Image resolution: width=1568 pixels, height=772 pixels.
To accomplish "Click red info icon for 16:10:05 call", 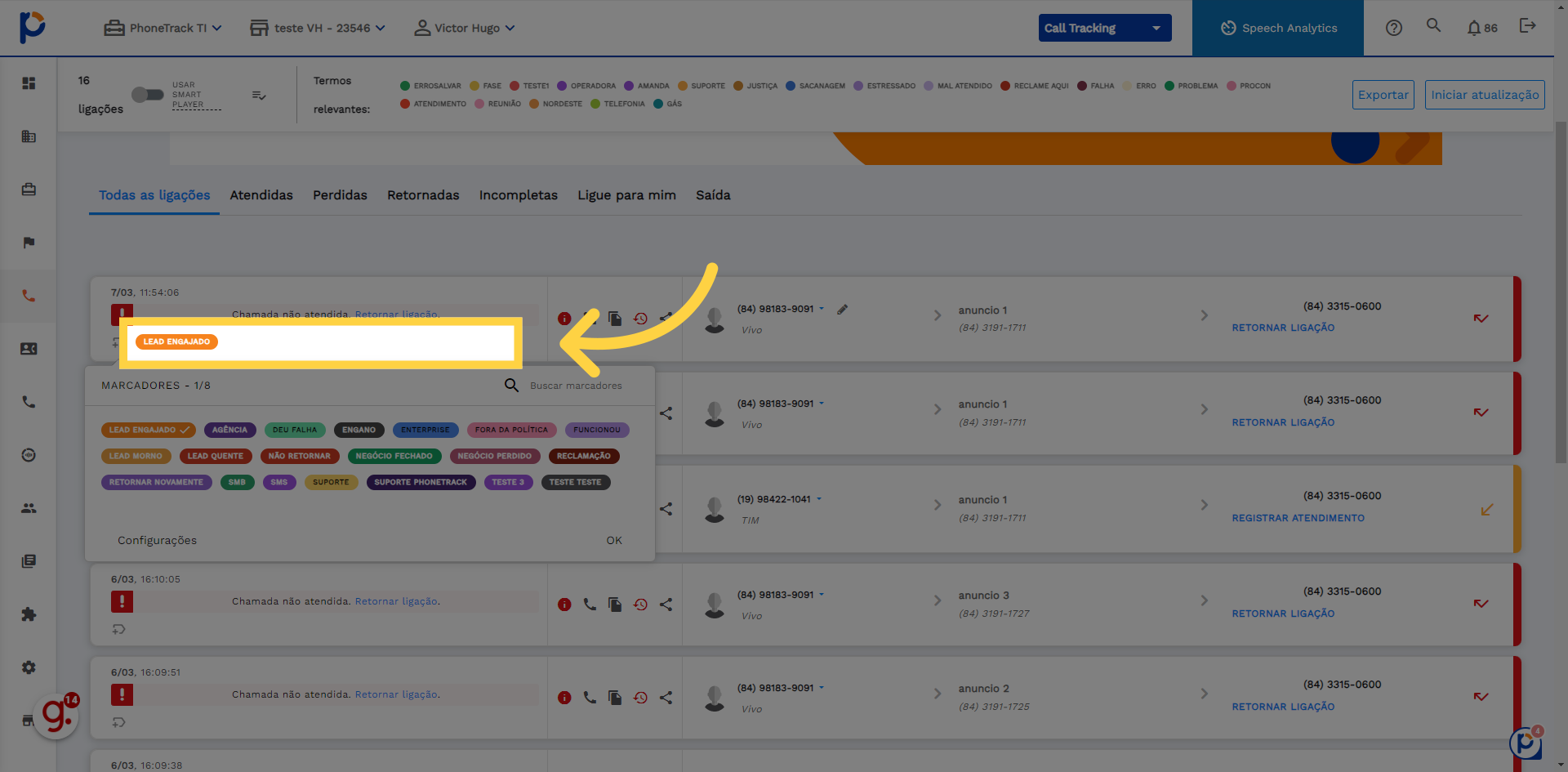I will 564,605.
